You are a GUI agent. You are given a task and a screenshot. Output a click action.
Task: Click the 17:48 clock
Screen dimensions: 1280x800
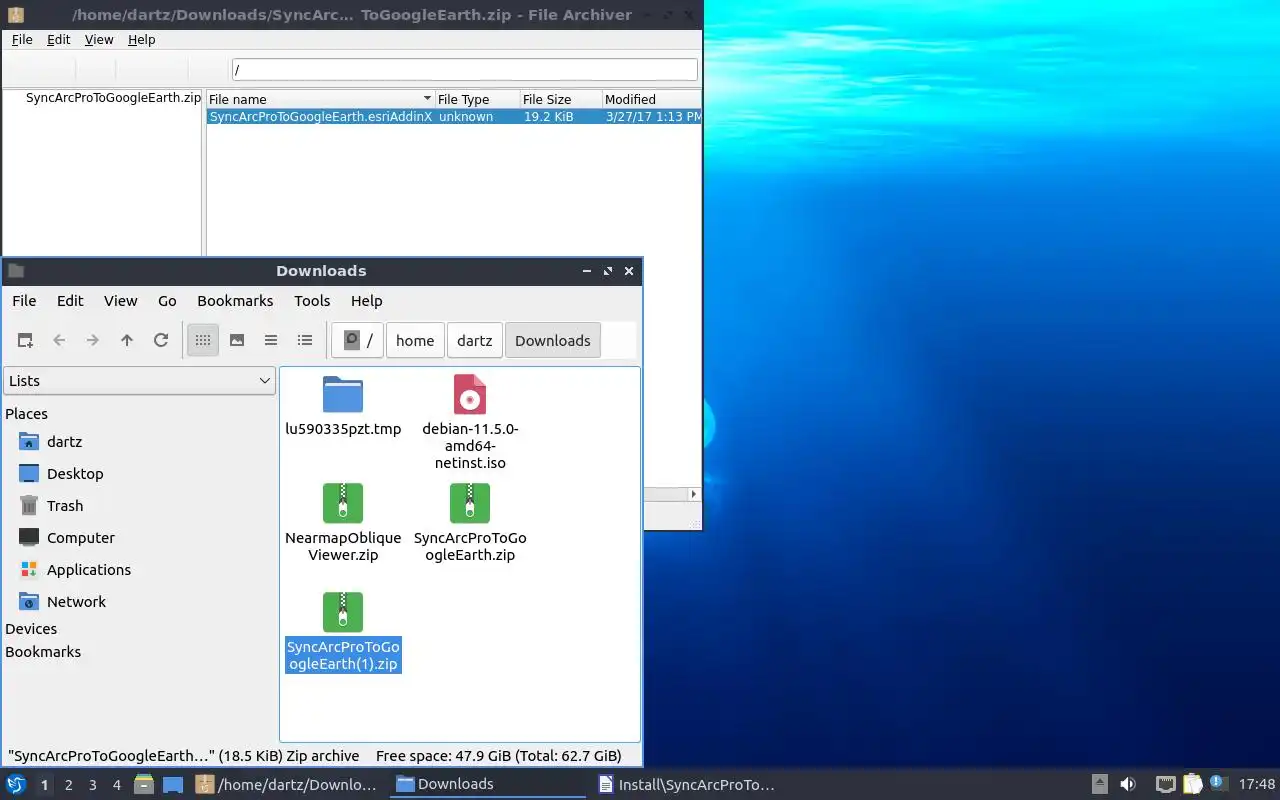pyautogui.click(x=1257, y=784)
